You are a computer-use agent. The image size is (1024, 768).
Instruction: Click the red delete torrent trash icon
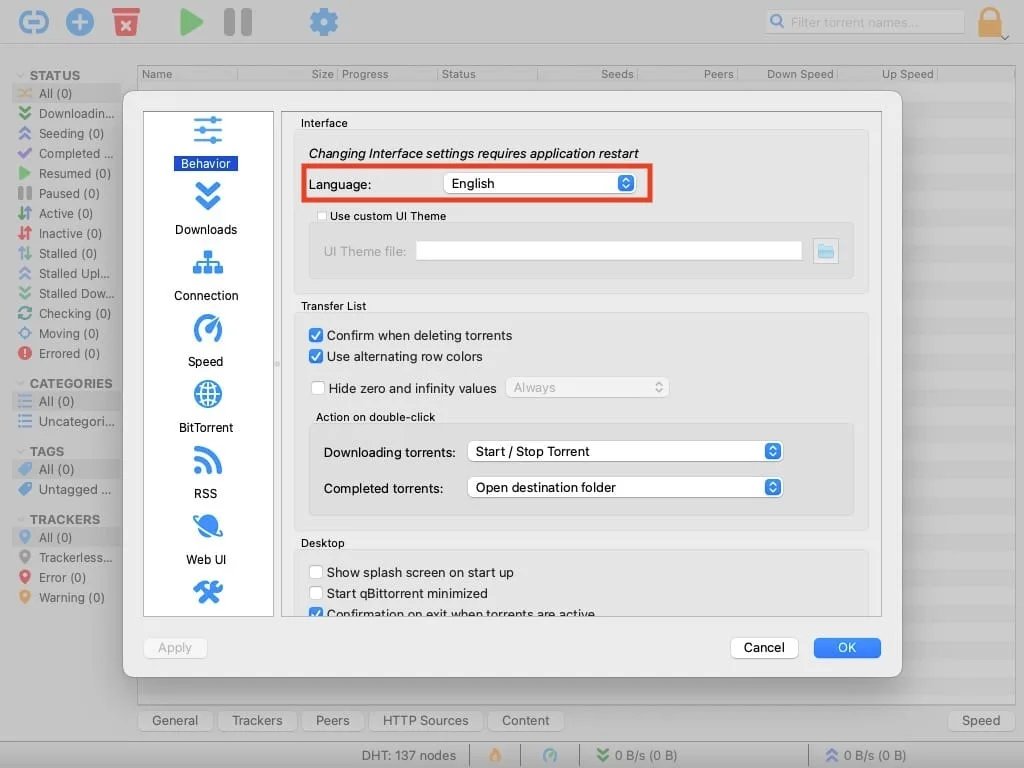(125, 22)
